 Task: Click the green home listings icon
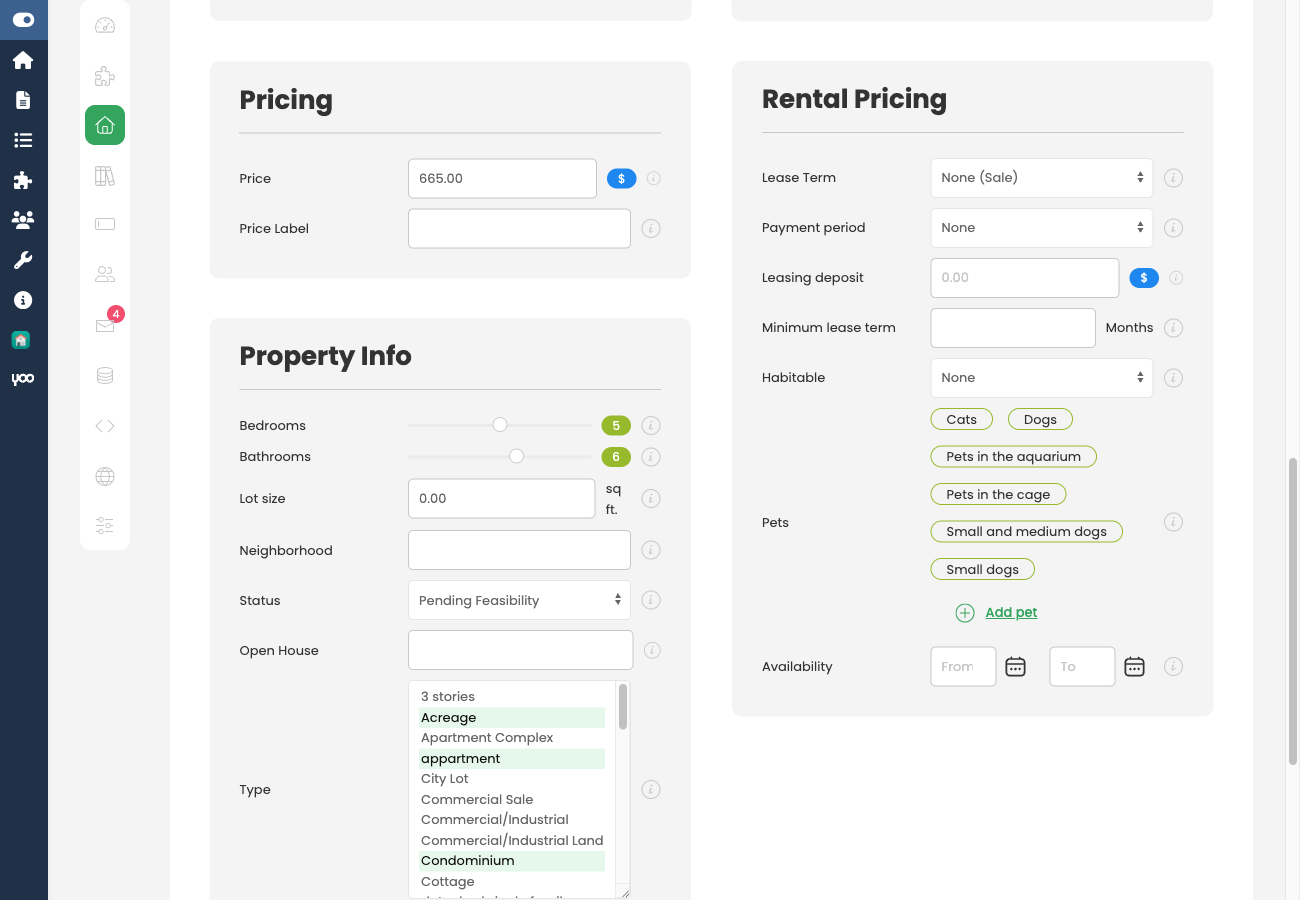105,125
